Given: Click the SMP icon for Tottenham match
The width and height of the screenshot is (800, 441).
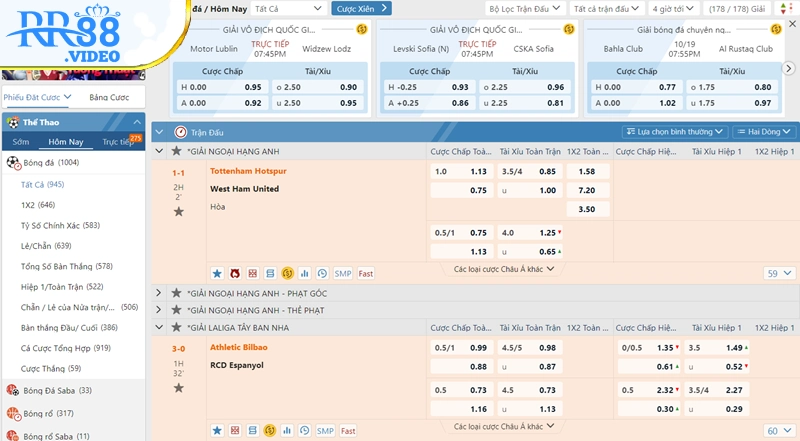Looking at the screenshot, I should (x=342, y=273).
